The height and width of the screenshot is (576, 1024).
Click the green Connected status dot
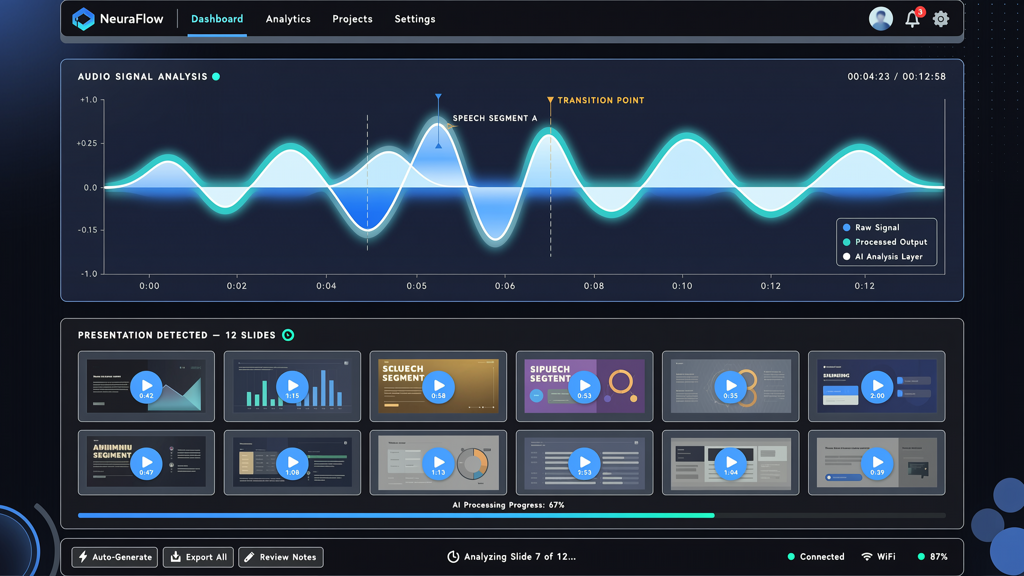[x=791, y=556]
